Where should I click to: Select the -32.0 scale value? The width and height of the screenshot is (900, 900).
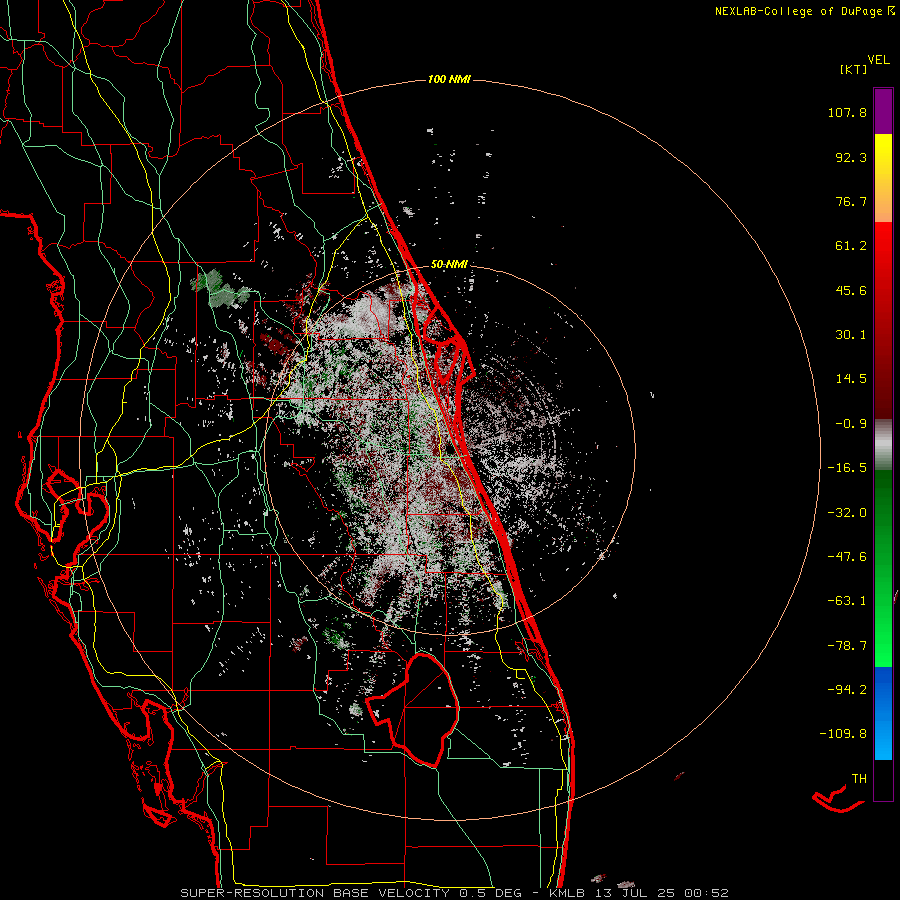[x=847, y=513]
